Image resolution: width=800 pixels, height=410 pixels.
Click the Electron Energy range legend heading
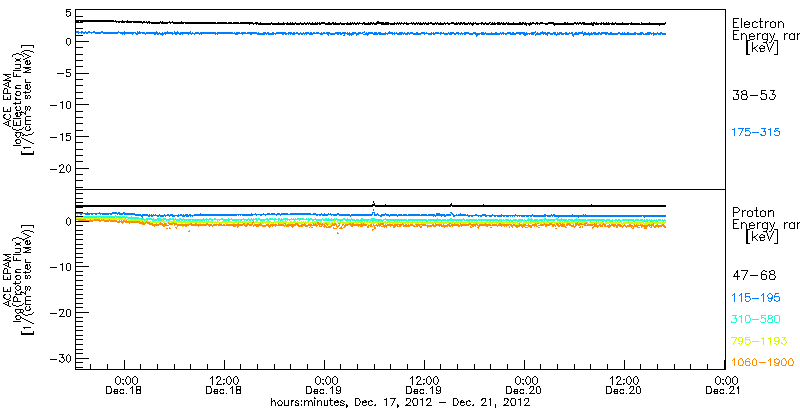point(766,36)
